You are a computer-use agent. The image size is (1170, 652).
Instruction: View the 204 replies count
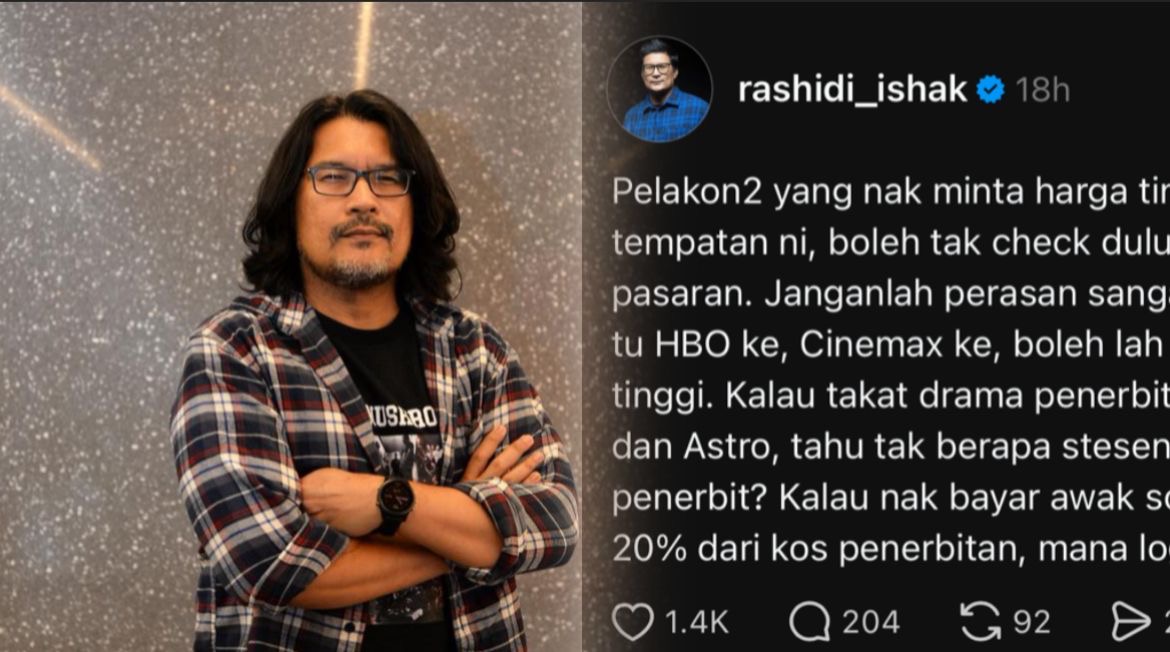pyautogui.click(x=871, y=622)
